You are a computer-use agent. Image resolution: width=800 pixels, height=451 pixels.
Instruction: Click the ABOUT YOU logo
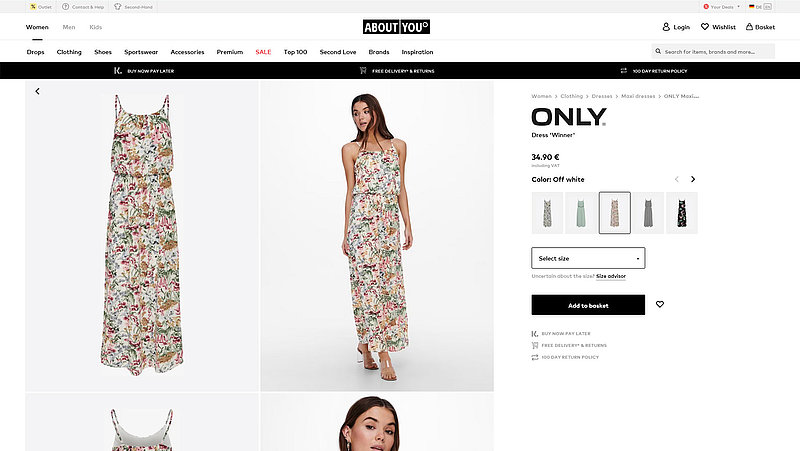click(400, 27)
